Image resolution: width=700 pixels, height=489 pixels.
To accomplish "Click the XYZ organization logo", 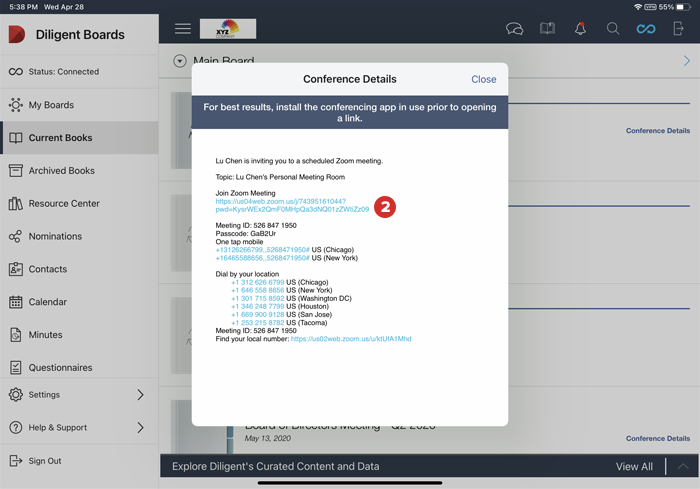I will click(228, 29).
